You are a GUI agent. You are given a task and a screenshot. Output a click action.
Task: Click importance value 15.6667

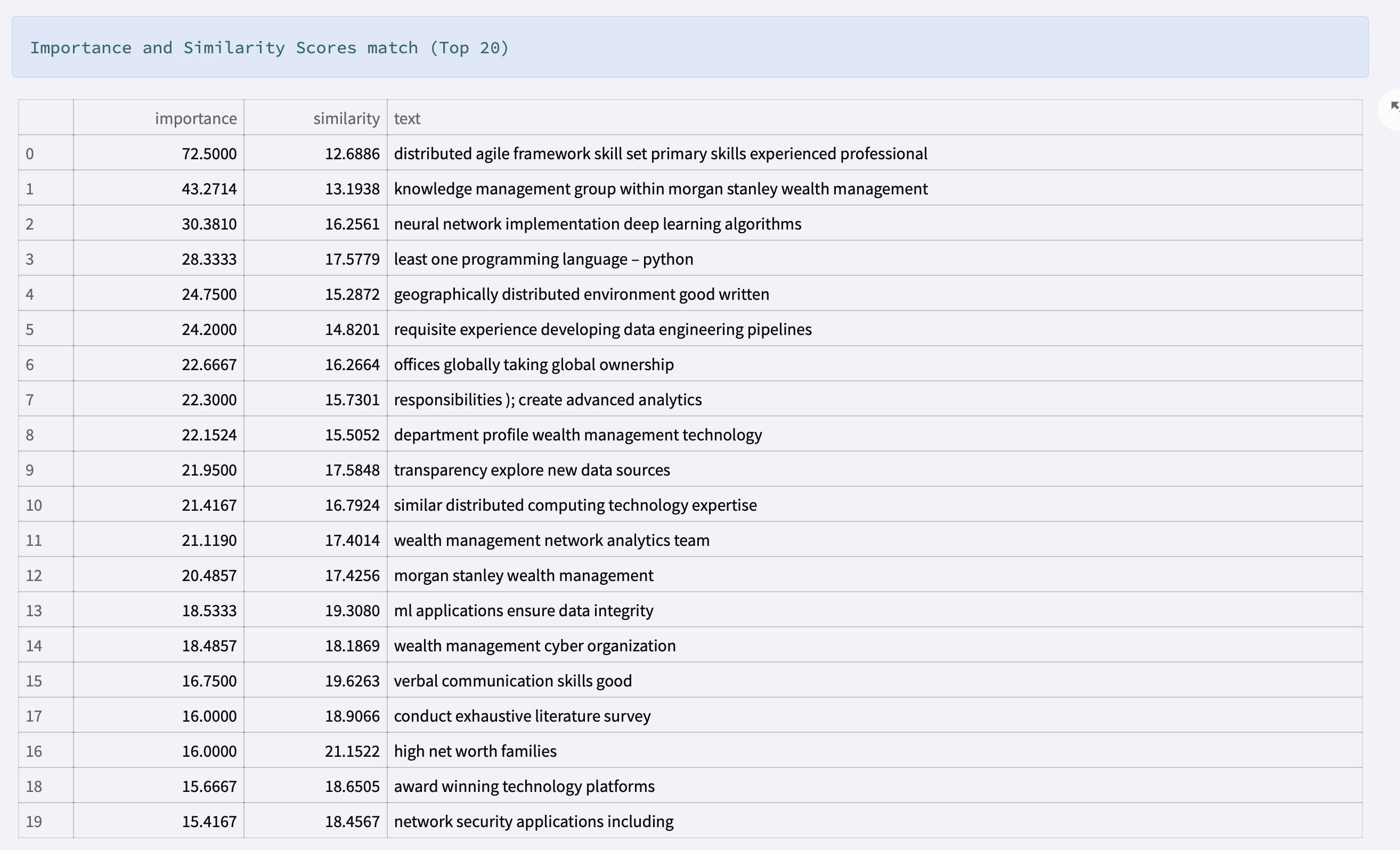tap(208, 787)
